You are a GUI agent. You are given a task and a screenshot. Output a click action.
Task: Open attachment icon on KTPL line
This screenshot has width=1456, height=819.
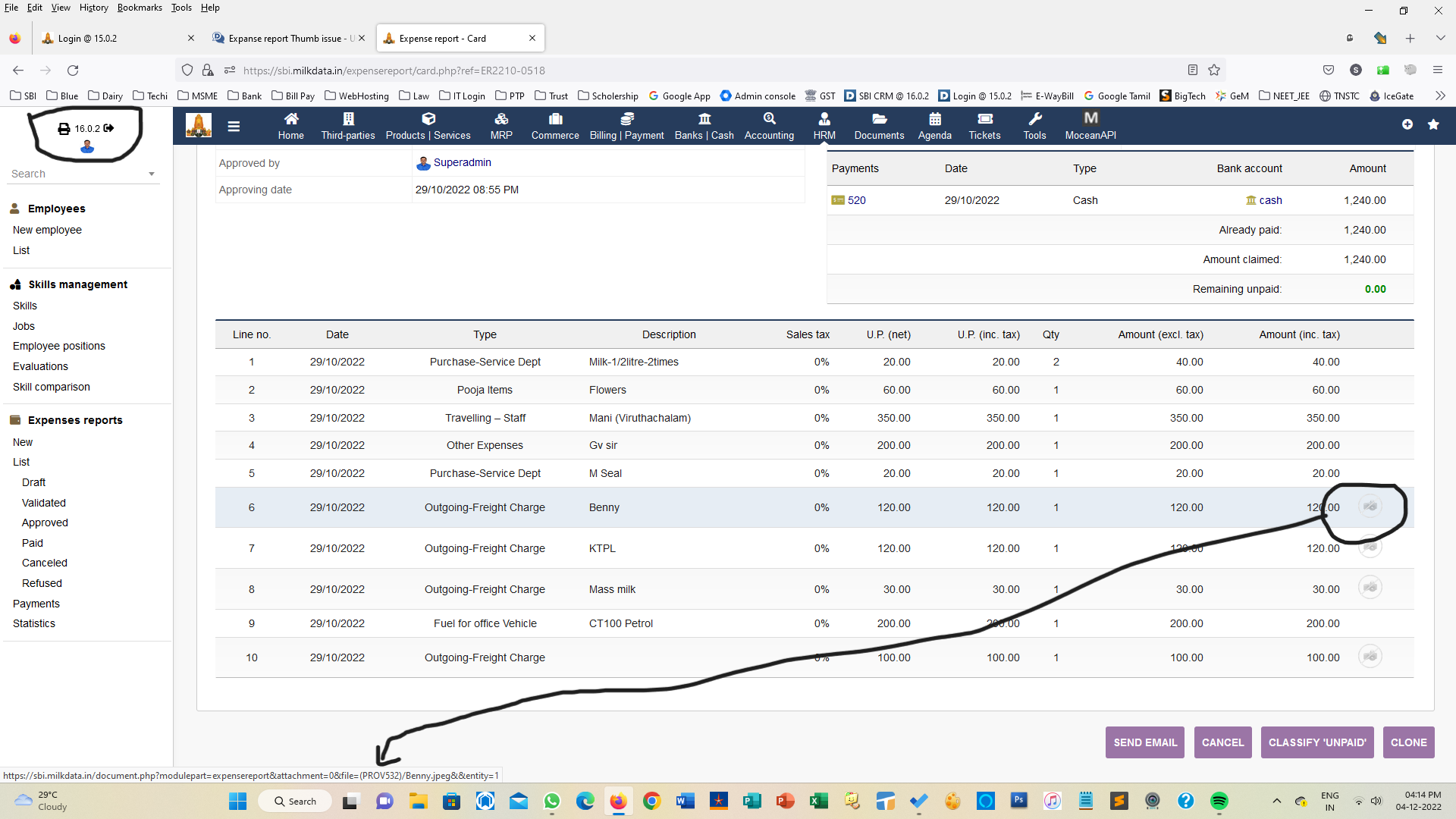1370,547
